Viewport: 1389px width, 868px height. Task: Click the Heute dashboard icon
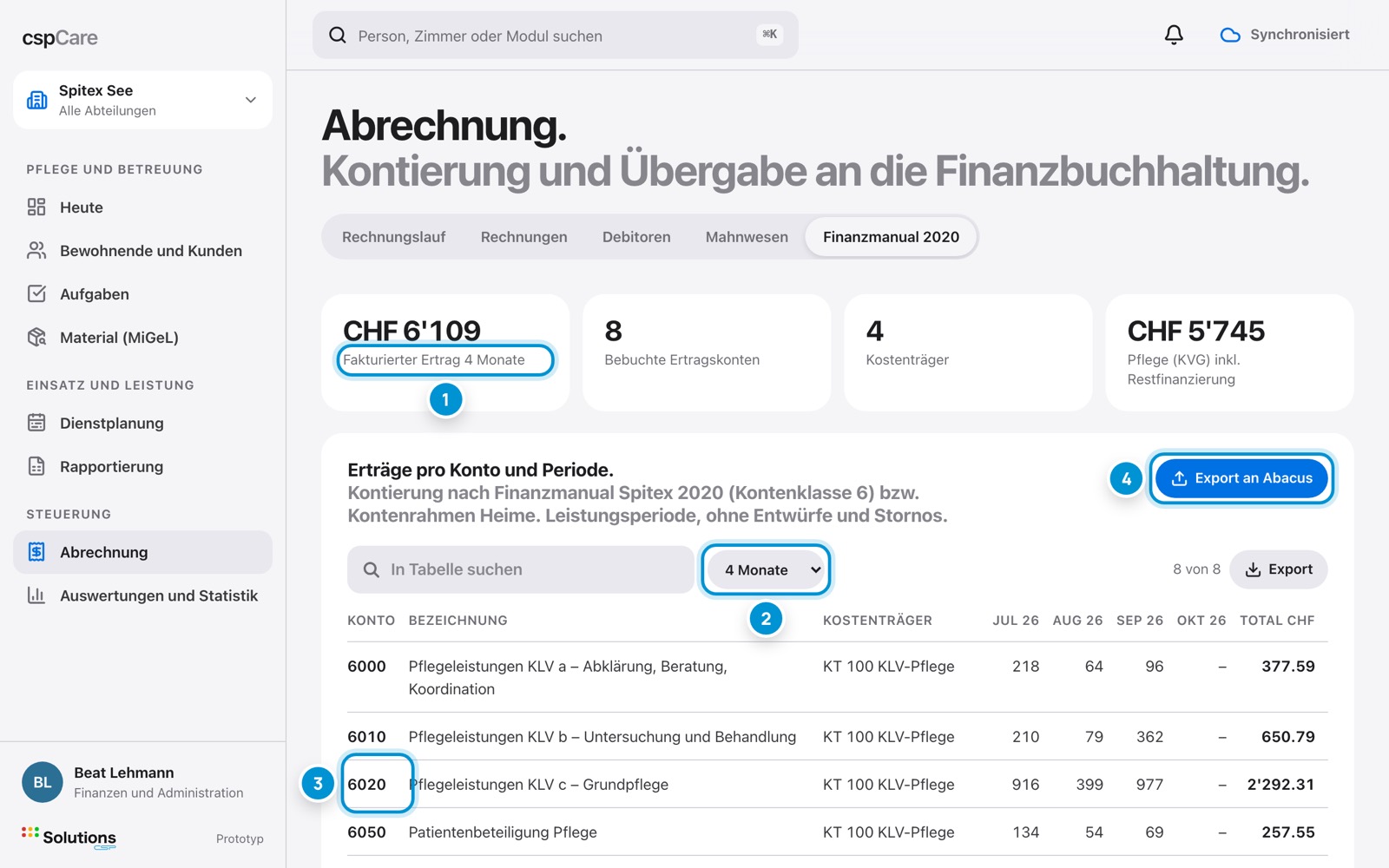[x=36, y=207]
